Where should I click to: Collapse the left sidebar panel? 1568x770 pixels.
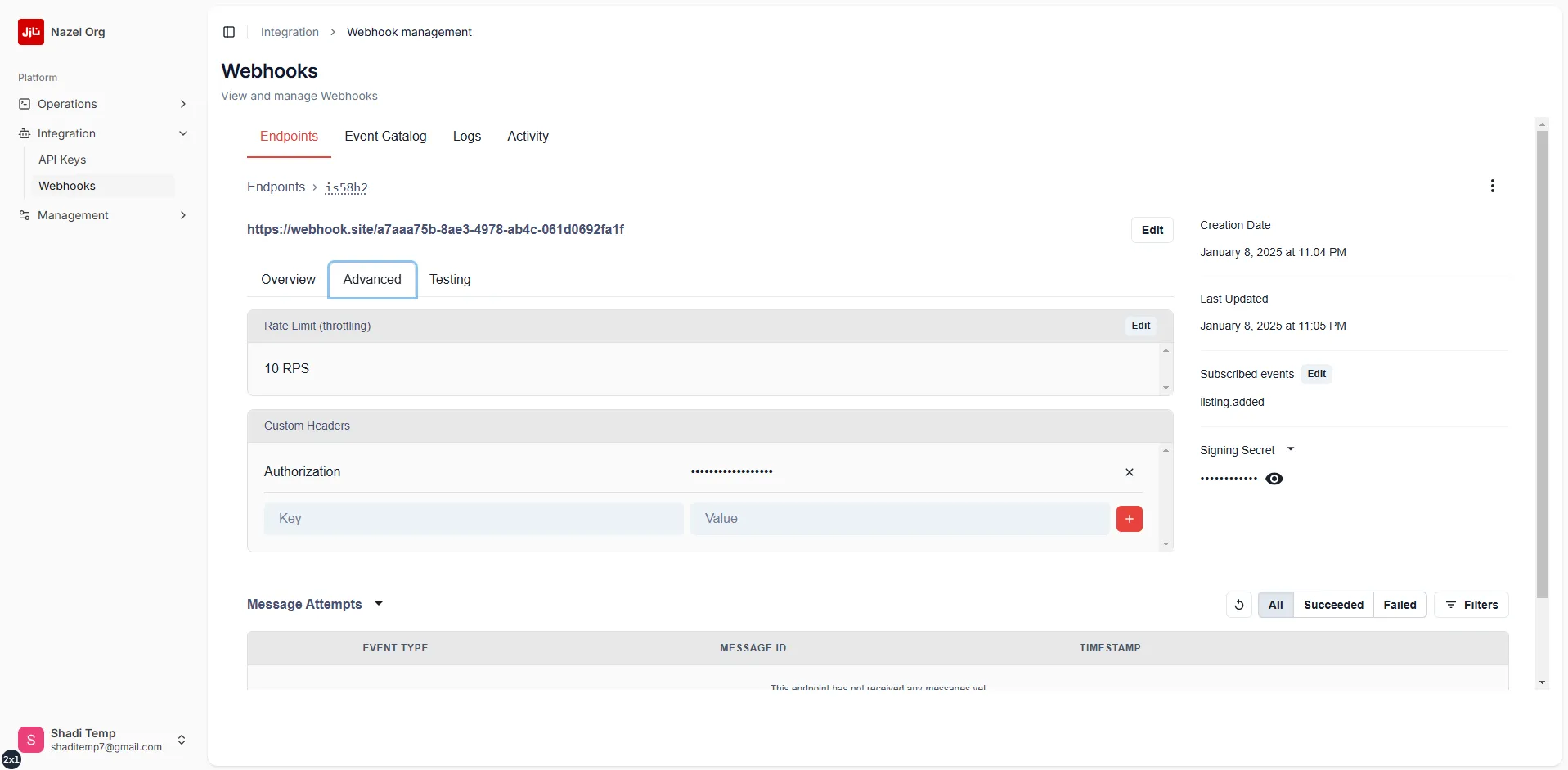tap(228, 32)
